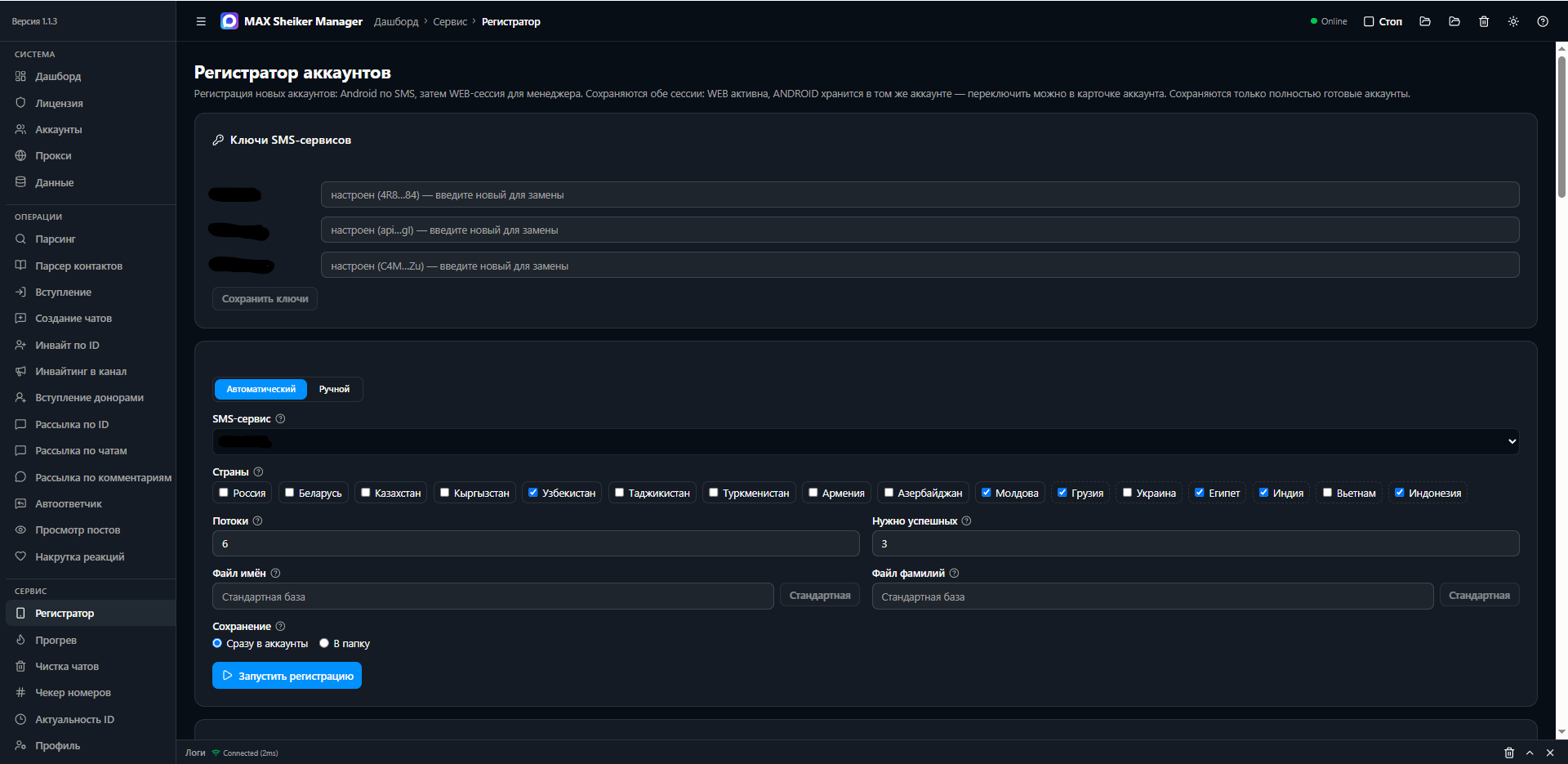Switch theme with the sun icon
This screenshot has height=764, width=1568.
coord(1513,21)
